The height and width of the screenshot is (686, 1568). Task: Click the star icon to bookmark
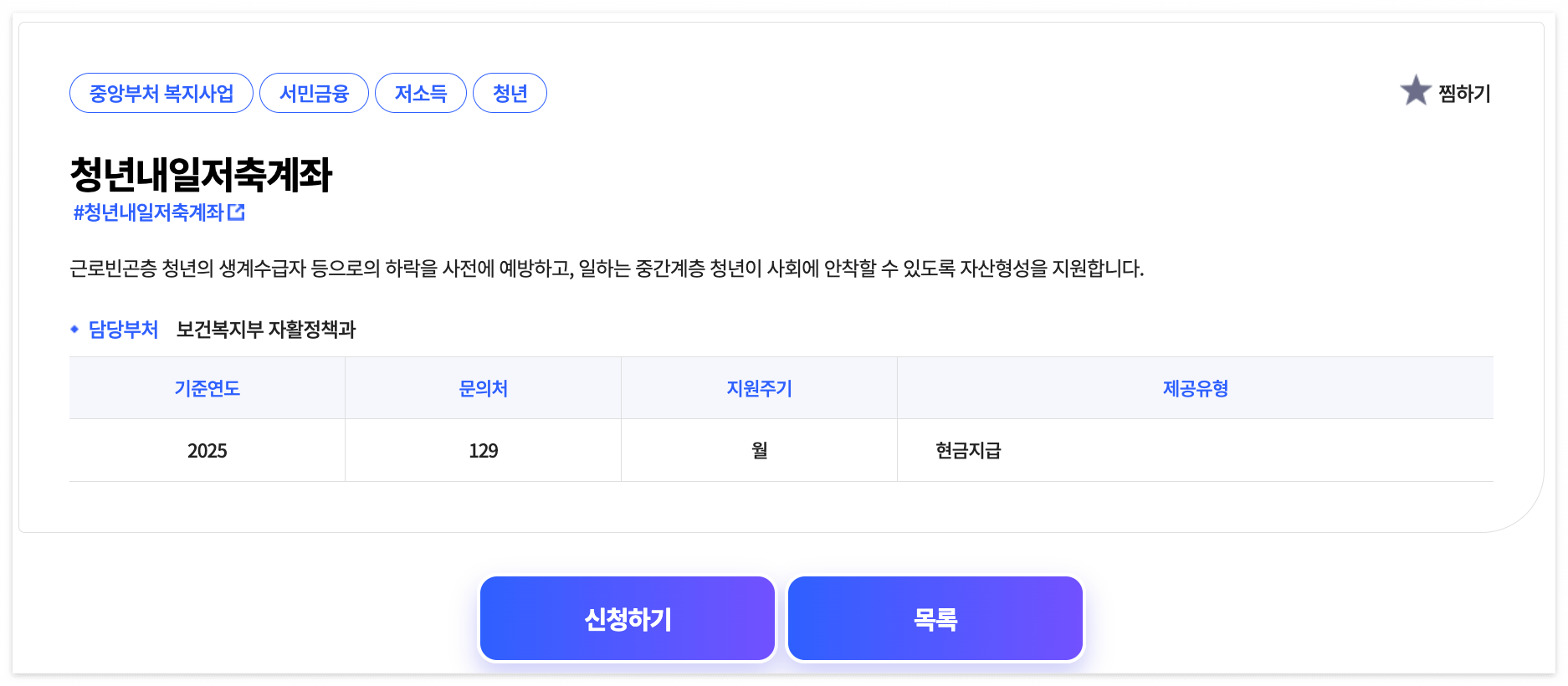(1416, 92)
